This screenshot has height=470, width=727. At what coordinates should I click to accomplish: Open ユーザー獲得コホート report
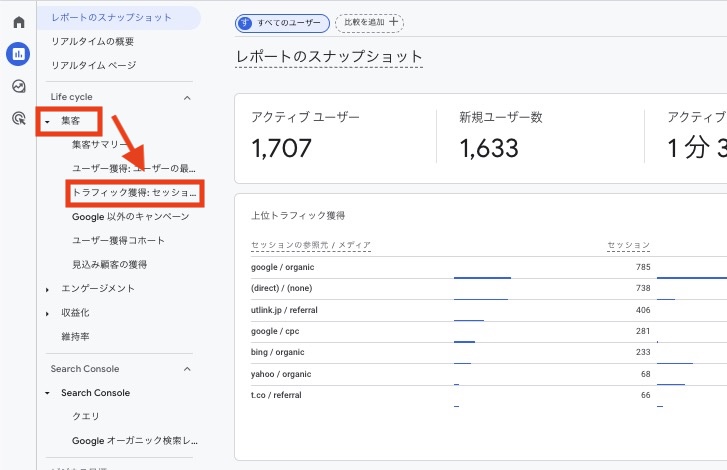[118, 241]
